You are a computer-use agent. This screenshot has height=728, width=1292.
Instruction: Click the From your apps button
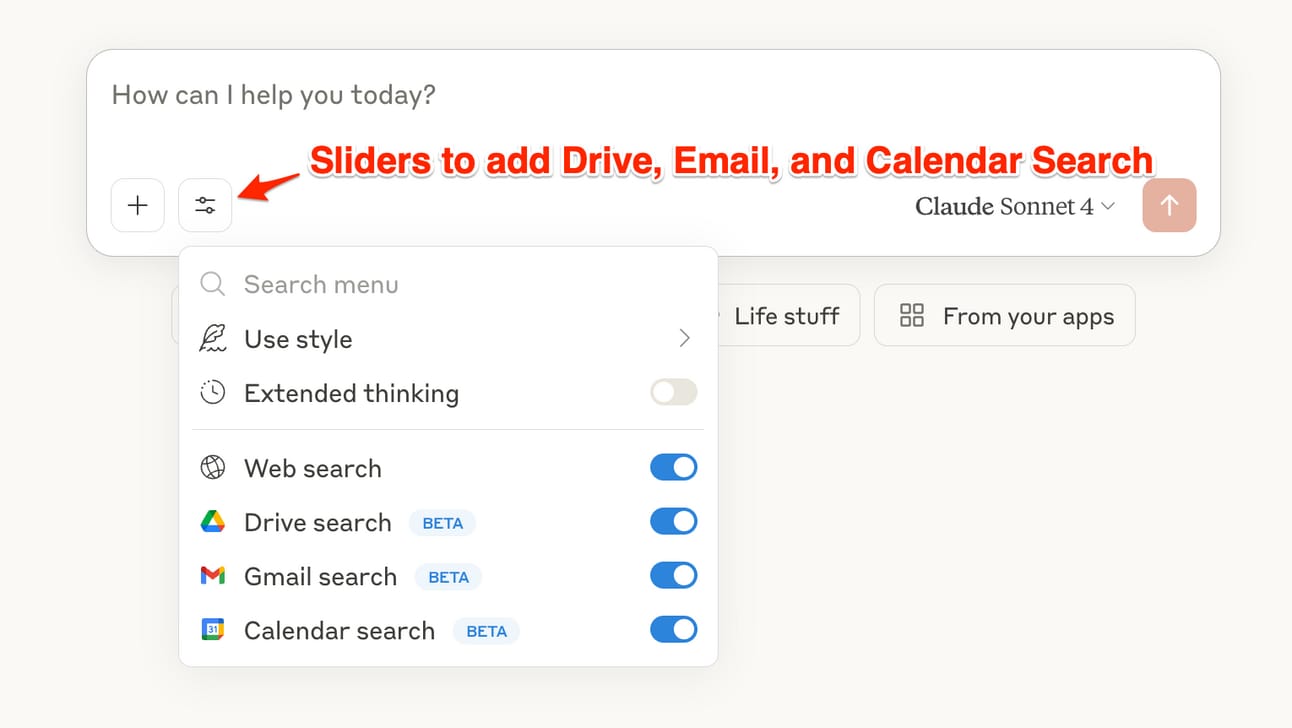[x=1005, y=316]
